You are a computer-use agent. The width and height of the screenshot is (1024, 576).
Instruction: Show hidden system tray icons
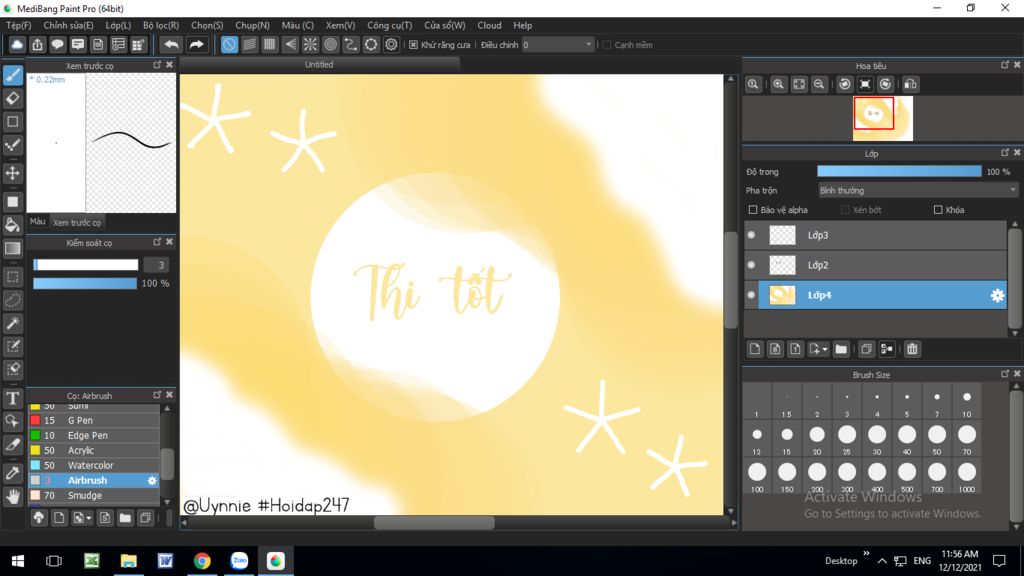(882, 561)
